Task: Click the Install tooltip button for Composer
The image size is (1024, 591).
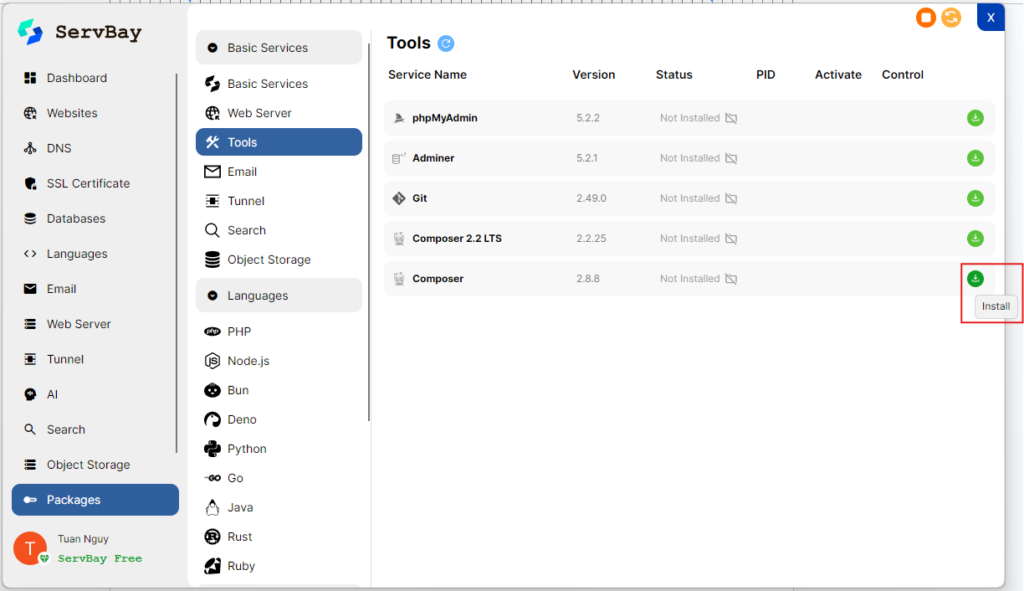Action: [995, 306]
